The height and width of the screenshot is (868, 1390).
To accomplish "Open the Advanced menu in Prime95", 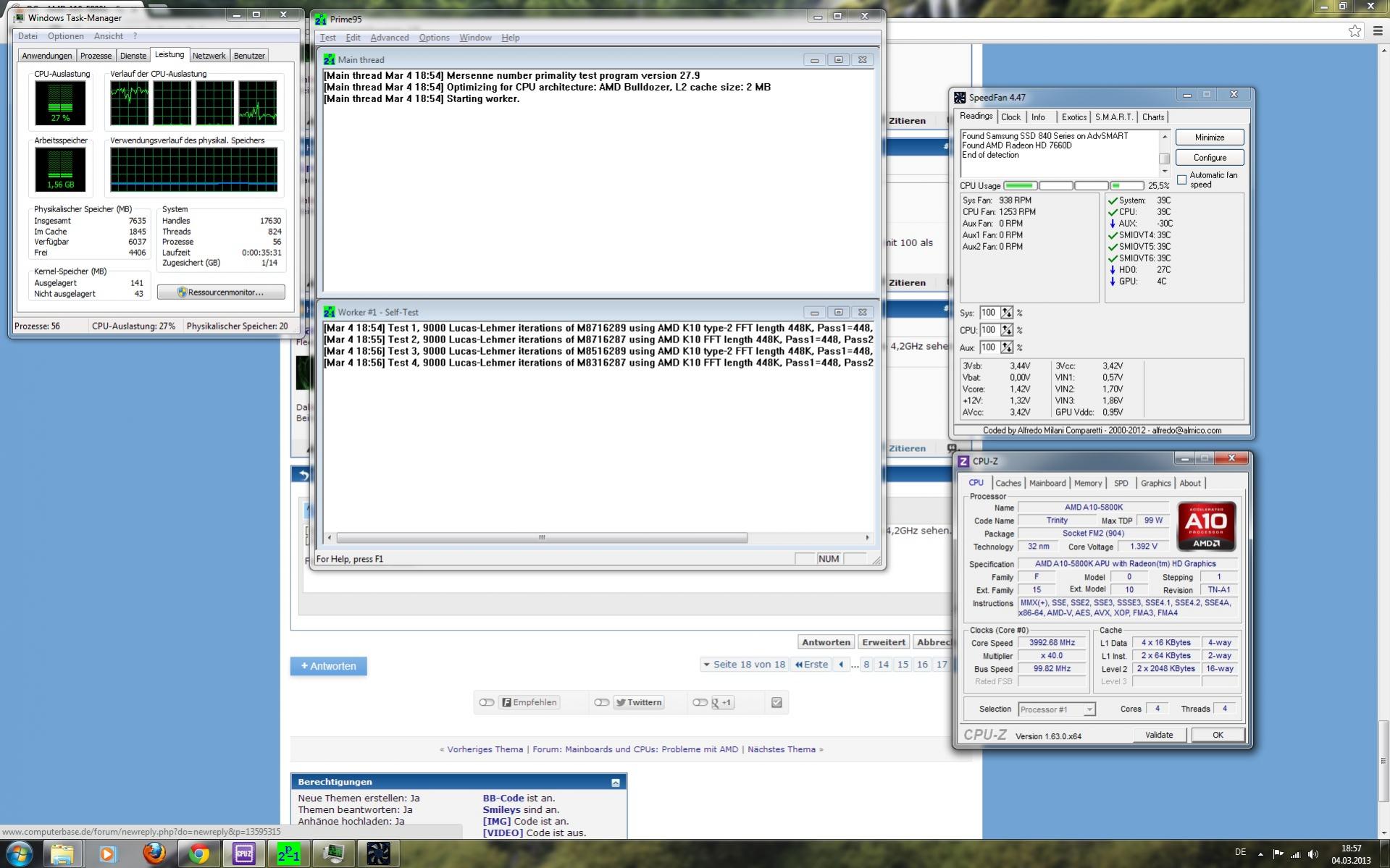I will pyautogui.click(x=390, y=38).
